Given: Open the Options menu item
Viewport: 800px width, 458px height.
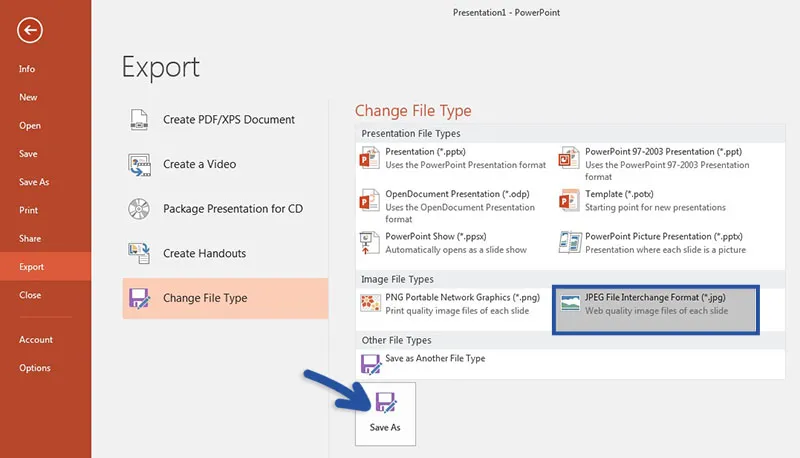Looking at the screenshot, I should pyautogui.click(x=35, y=368).
